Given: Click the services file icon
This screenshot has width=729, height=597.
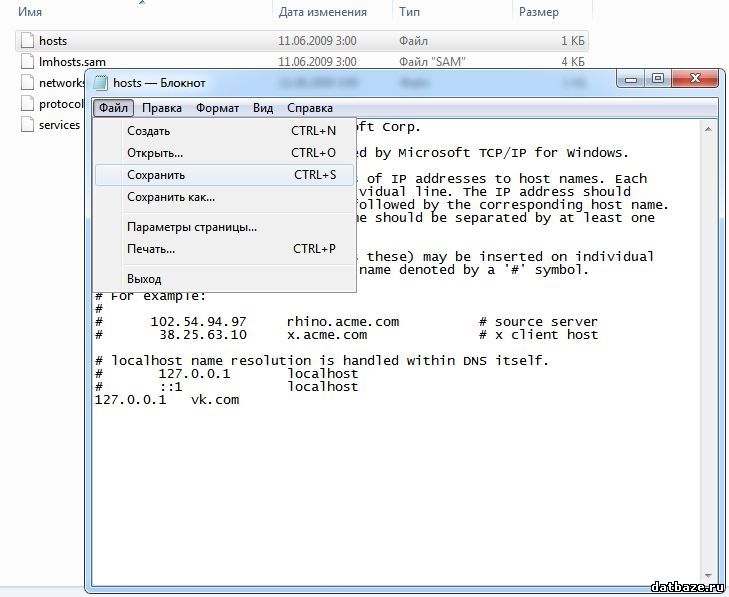Looking at the screenshot, I should point(27,125).
